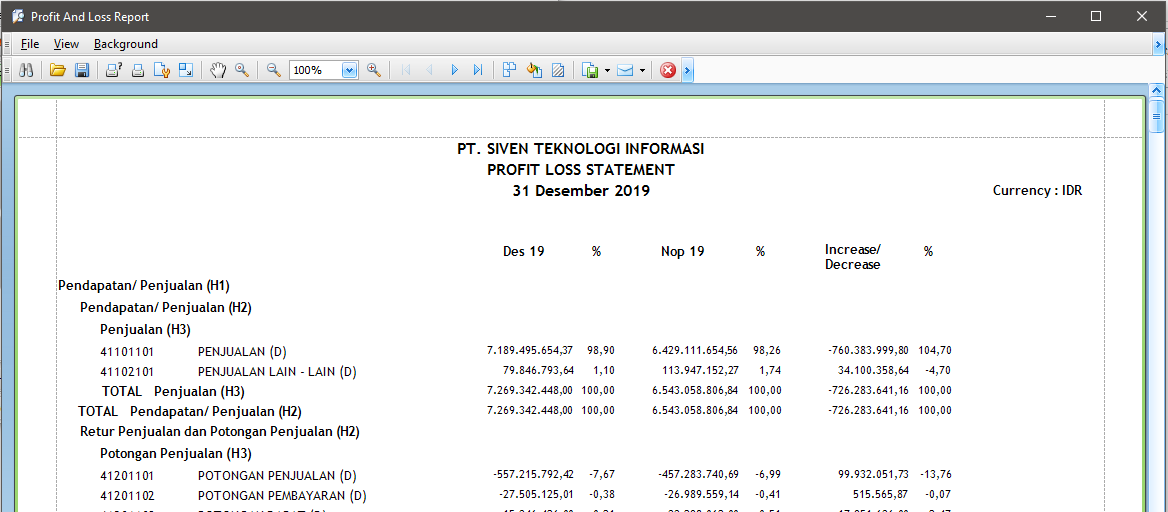This screenshot has width=1168, height=512.
Task: Click the value -760.383.999,80
Action: coord(868,350)
